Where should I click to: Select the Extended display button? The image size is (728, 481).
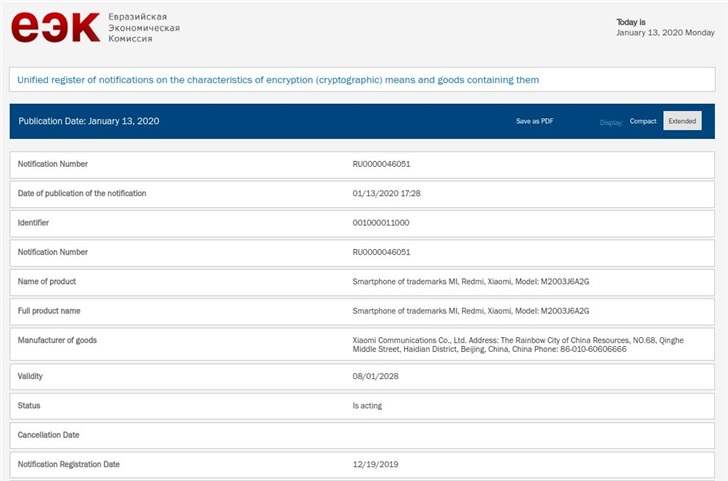[x=682, y=121]
